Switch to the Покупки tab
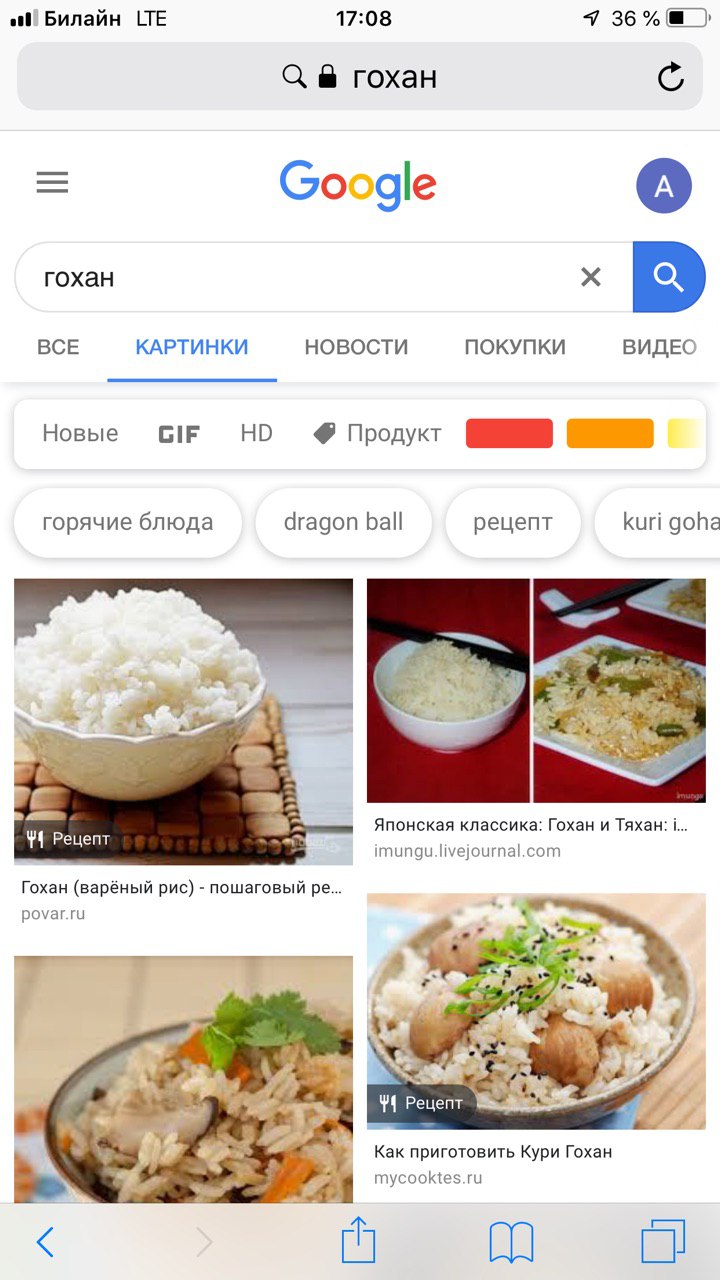 click(x=515, y=347)
